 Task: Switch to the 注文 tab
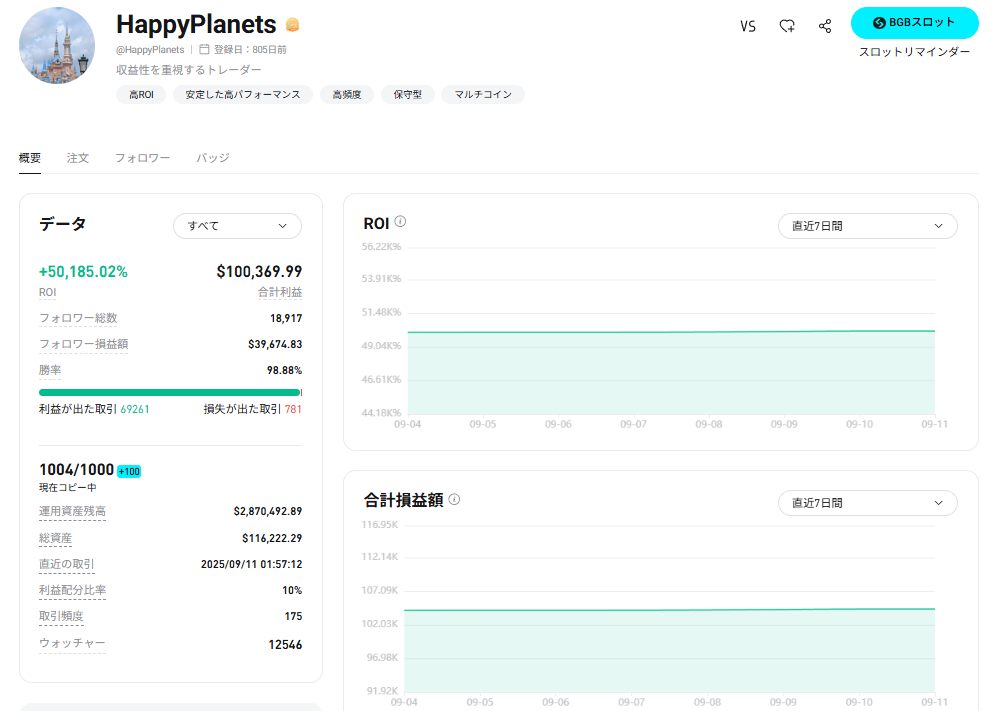pyautogui.click(x=78, y=158)
